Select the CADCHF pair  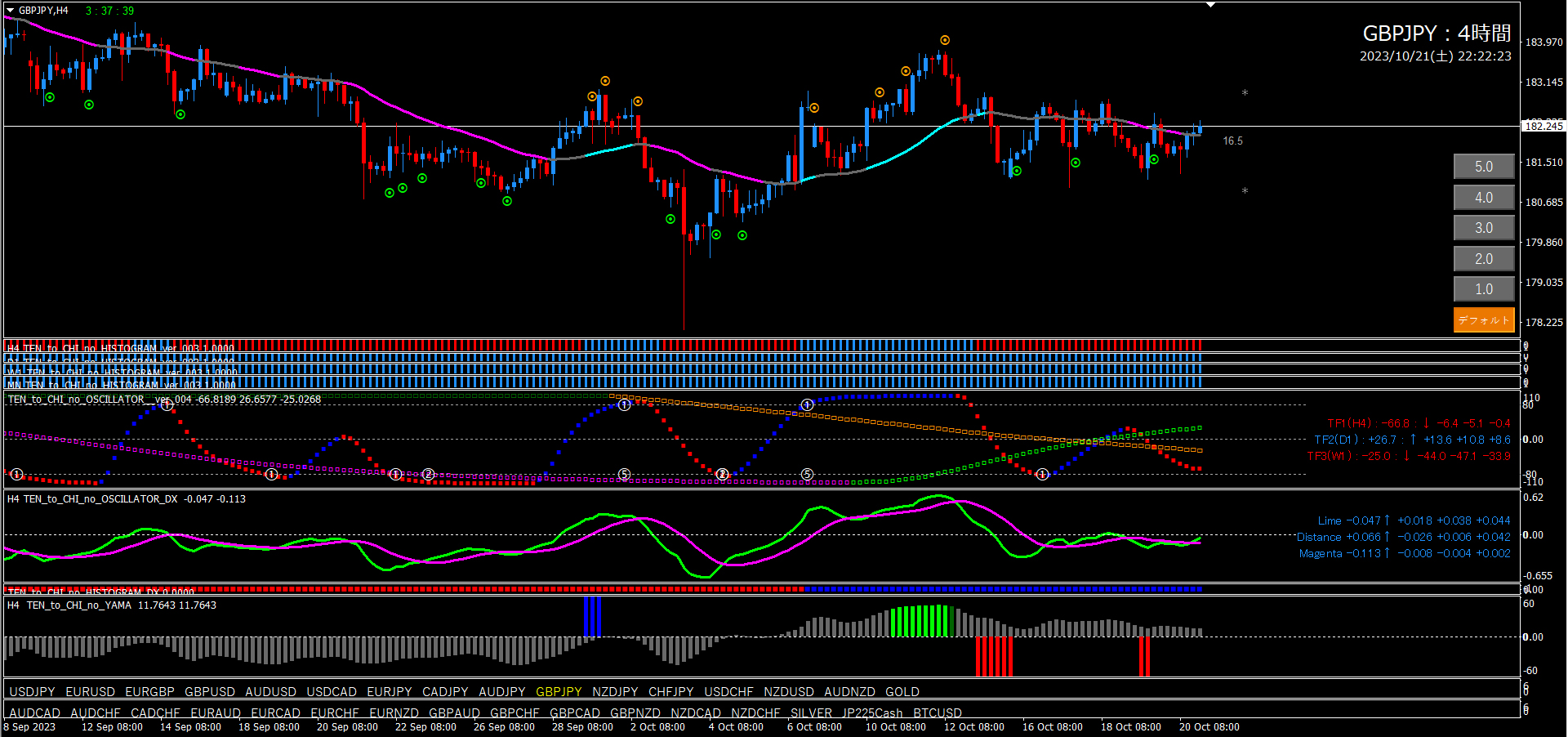(x=156, y=713)
